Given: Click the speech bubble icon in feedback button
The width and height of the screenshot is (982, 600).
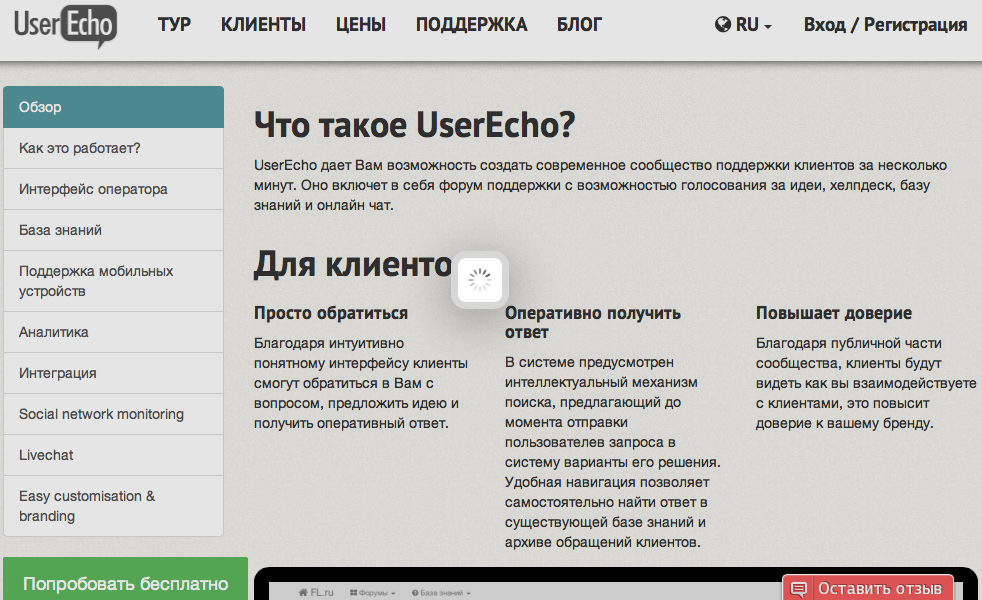Looking at the screenshot, I should (799, 589).
